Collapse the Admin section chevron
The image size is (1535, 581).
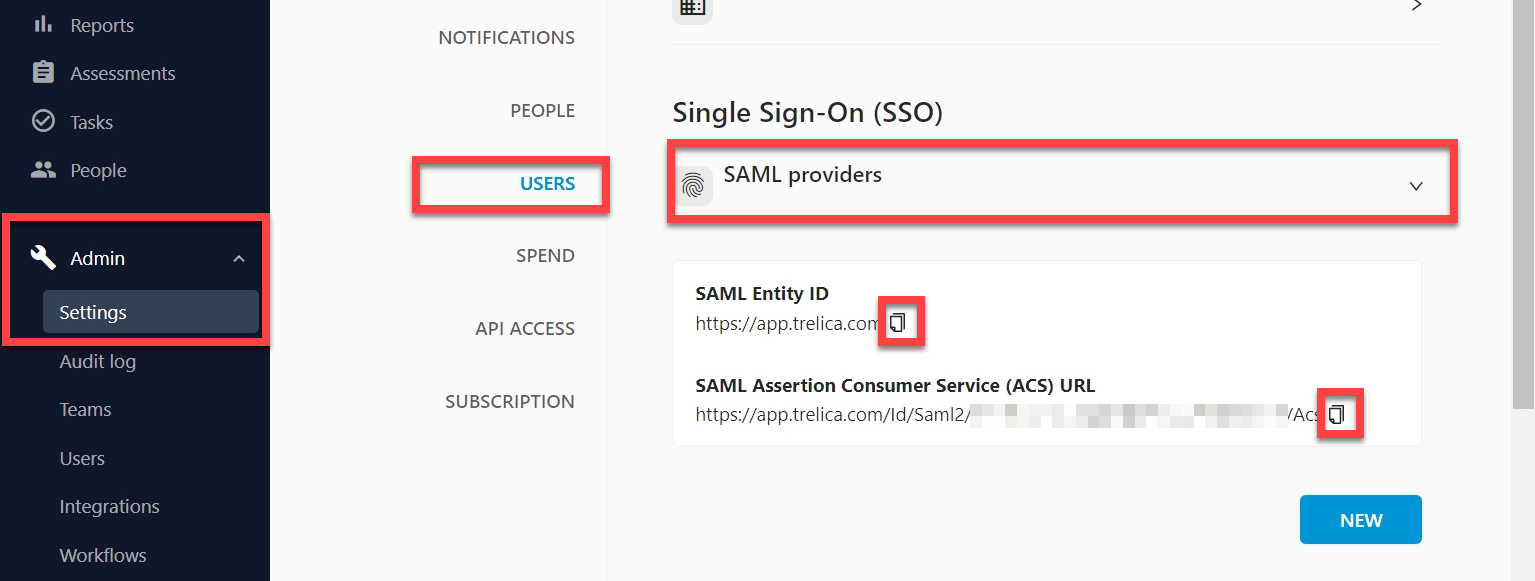pyautogui.click(x=239, y=259)
